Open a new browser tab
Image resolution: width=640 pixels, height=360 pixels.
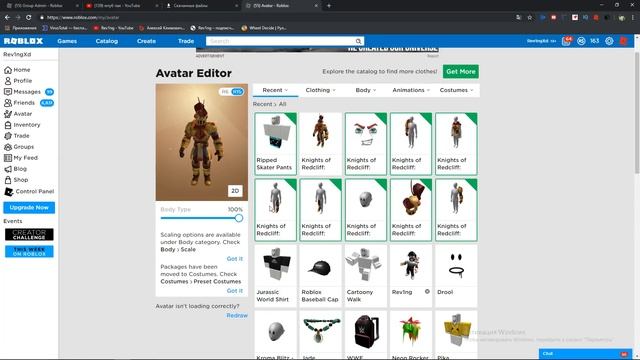click(x=329, y=6)
